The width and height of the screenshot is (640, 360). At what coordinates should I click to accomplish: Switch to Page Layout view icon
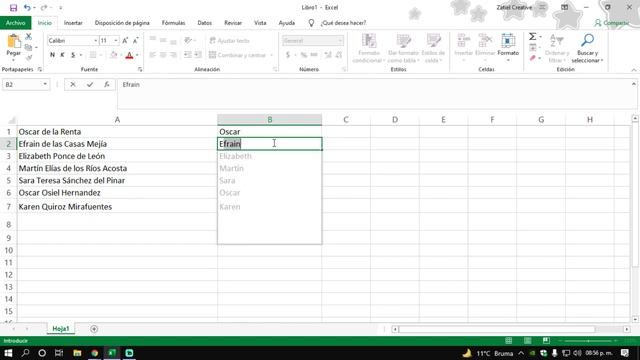pos(527,341)
